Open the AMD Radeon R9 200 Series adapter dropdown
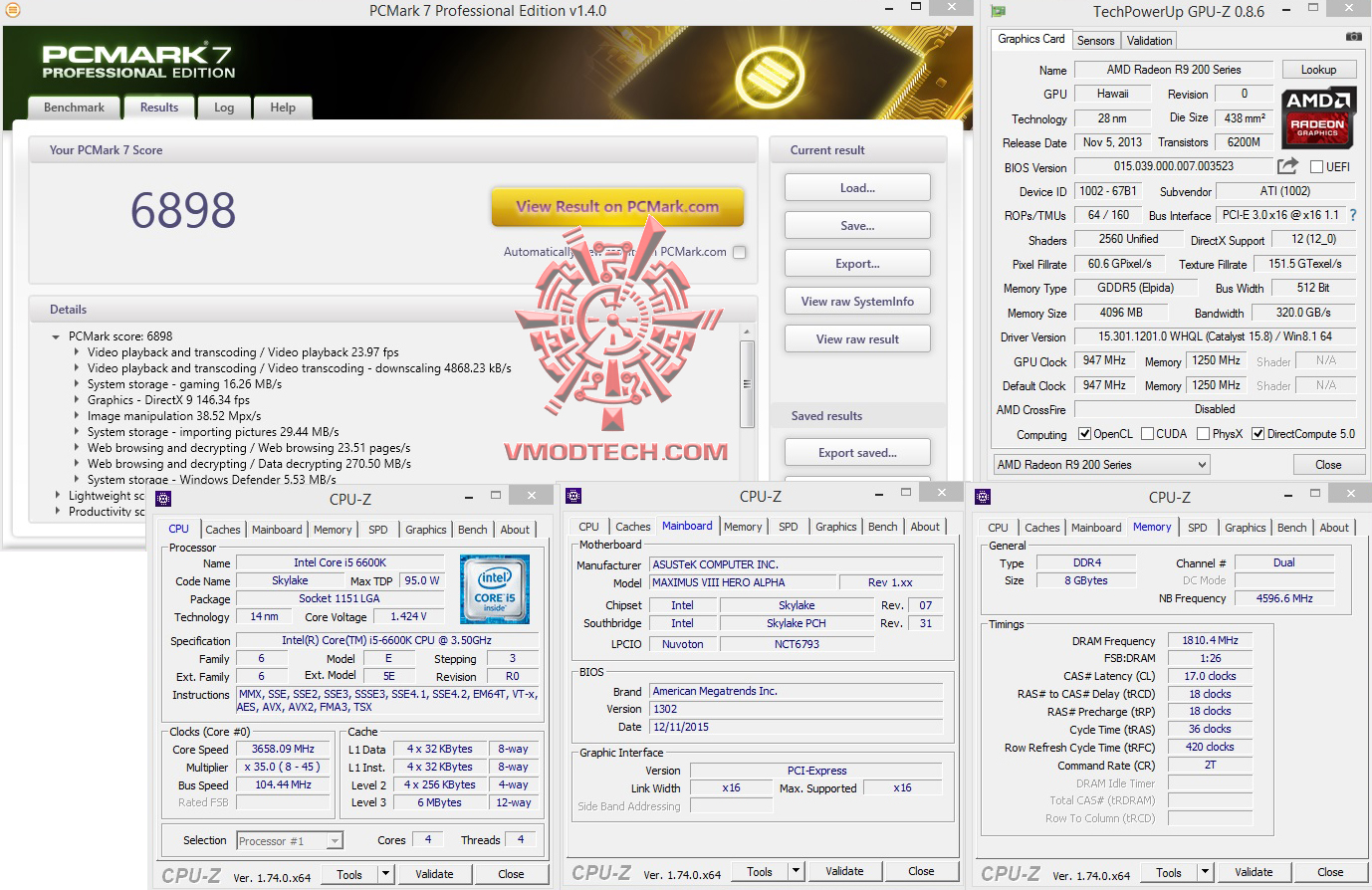The height and width of the screenshot is (890, 1372). coord(1101,465)
